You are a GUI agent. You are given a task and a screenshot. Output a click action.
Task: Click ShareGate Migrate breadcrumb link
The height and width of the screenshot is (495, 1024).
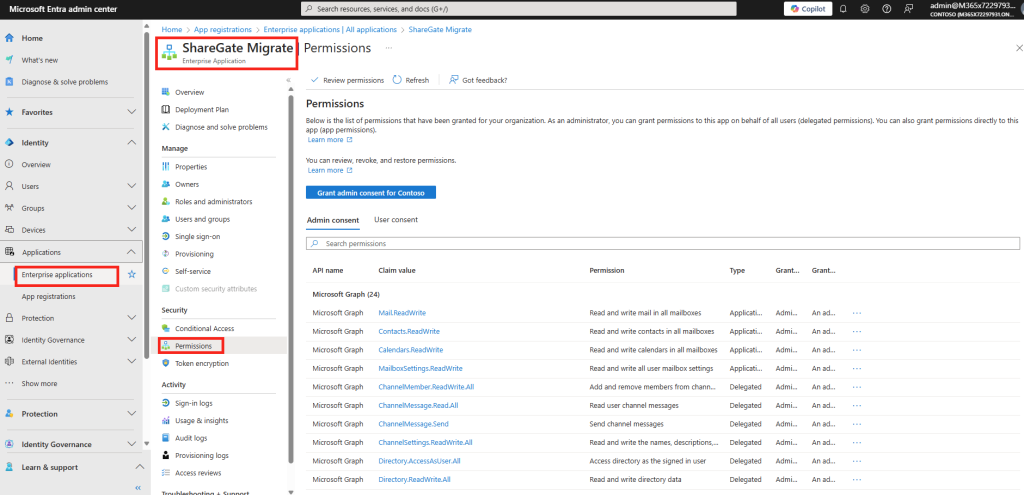tap(440, 29)
